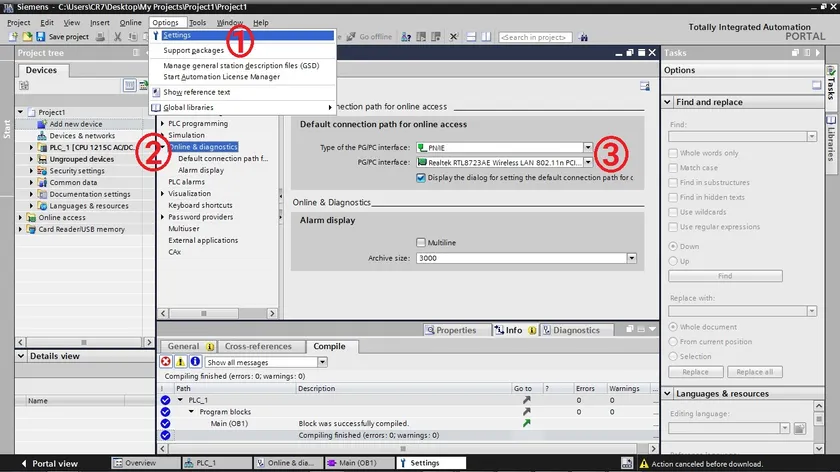This screenshot has width=840, height=472.
Task: Click Support packages menu entry
Action: coord(193,50)
